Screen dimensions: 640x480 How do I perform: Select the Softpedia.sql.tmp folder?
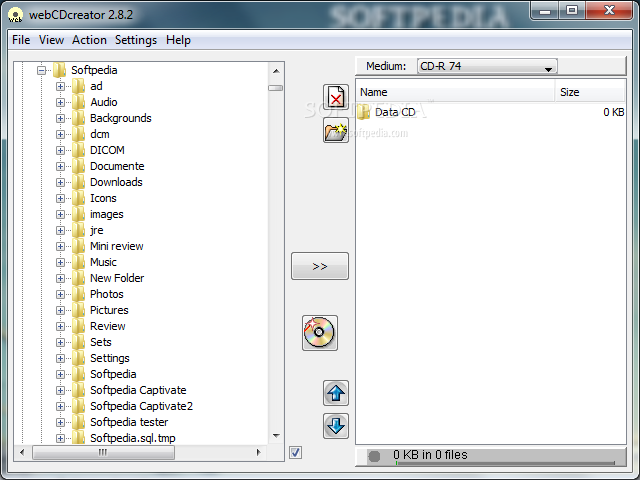[x=133, y=438]
